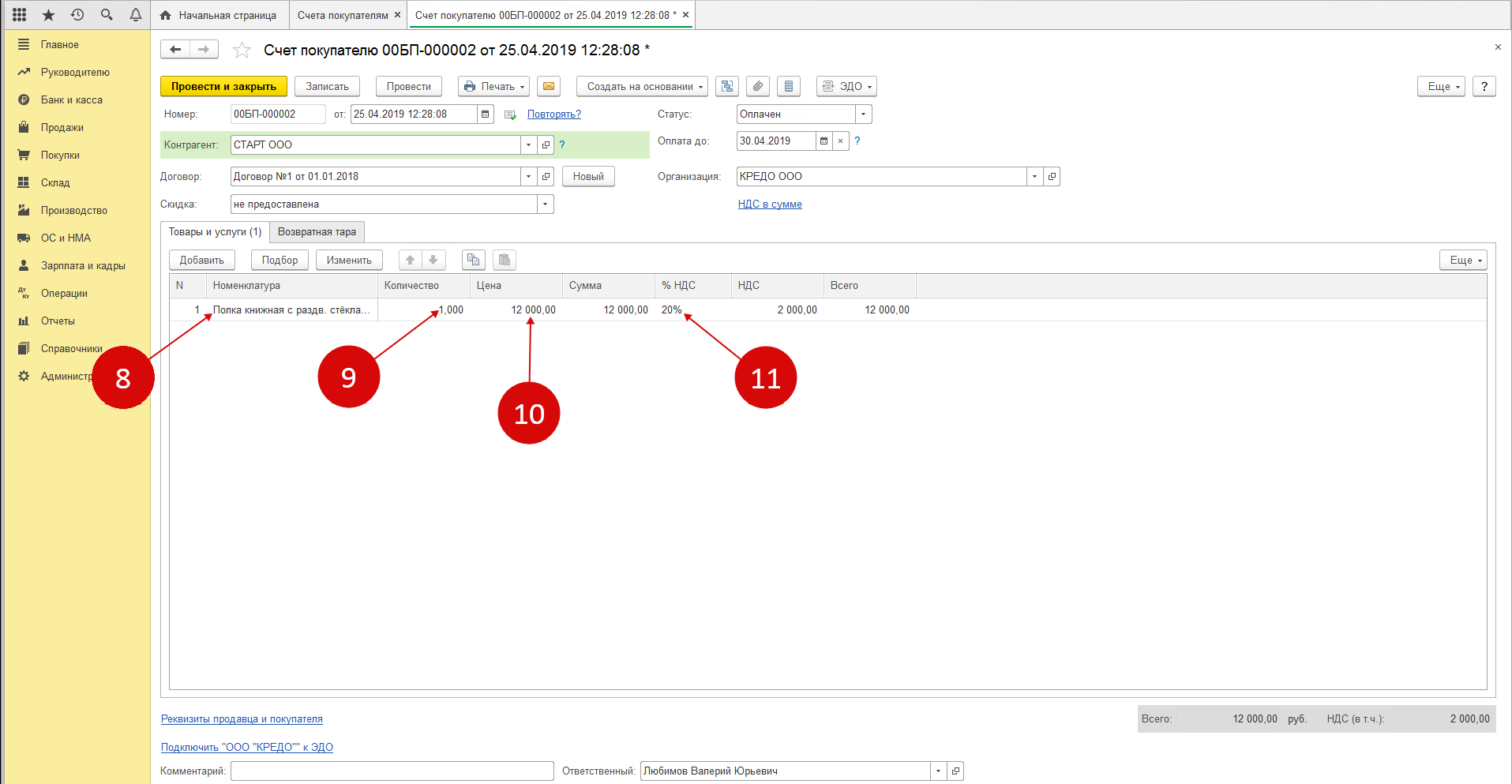Open the Отчеты section
This screenshot has width=1512, height=784.
point(58,321)
